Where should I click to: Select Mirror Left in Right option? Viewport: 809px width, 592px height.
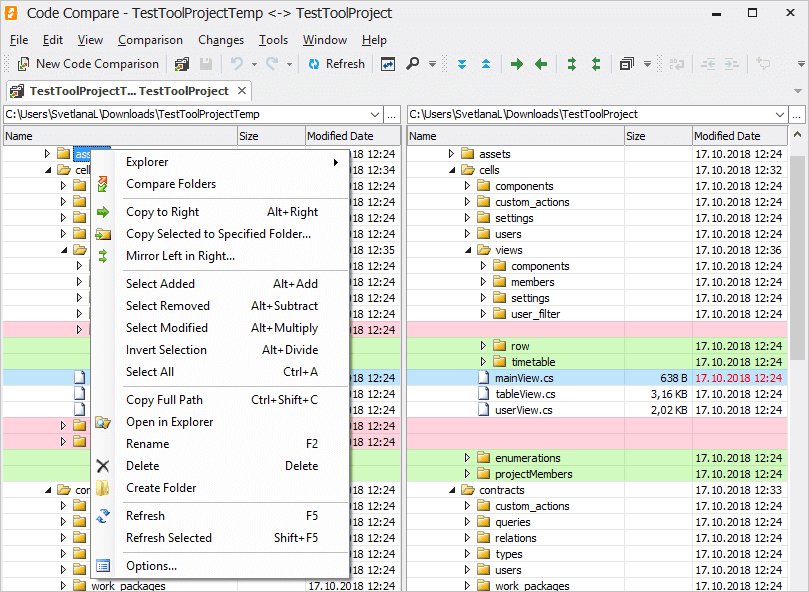pyautogui.click(x=180, y=256)
